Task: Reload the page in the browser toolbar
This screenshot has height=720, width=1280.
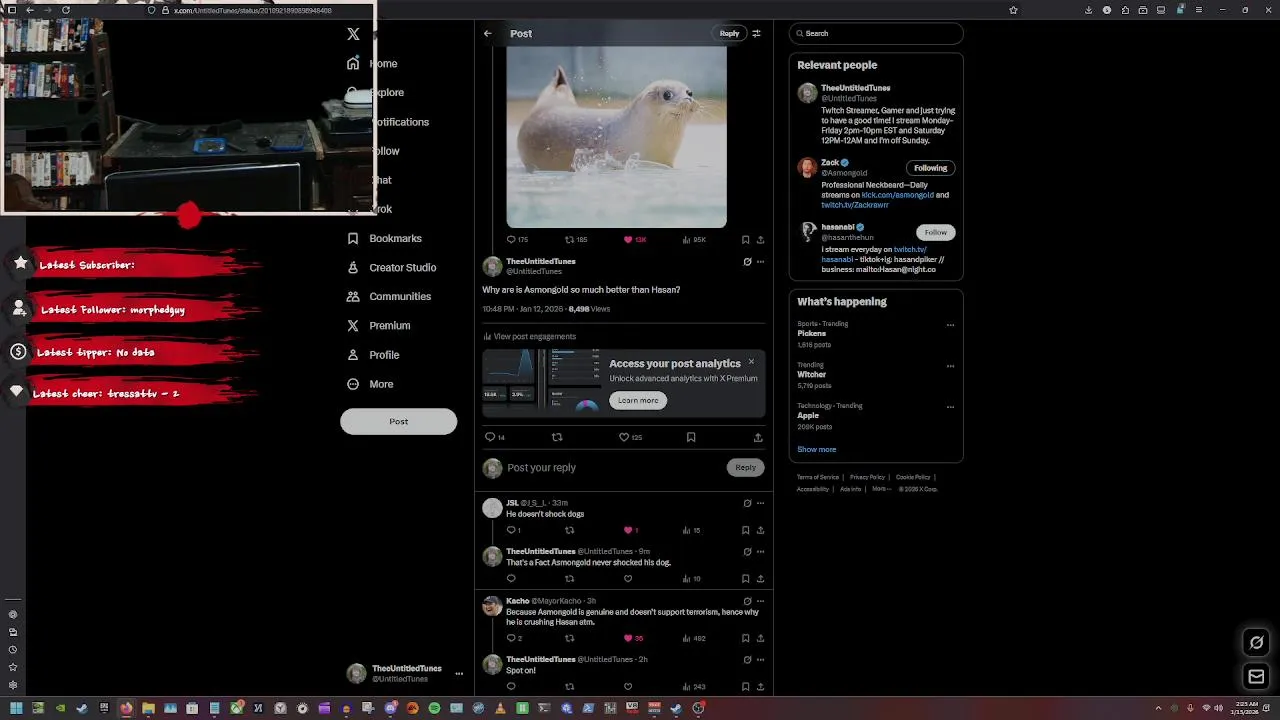Action: 66,10
